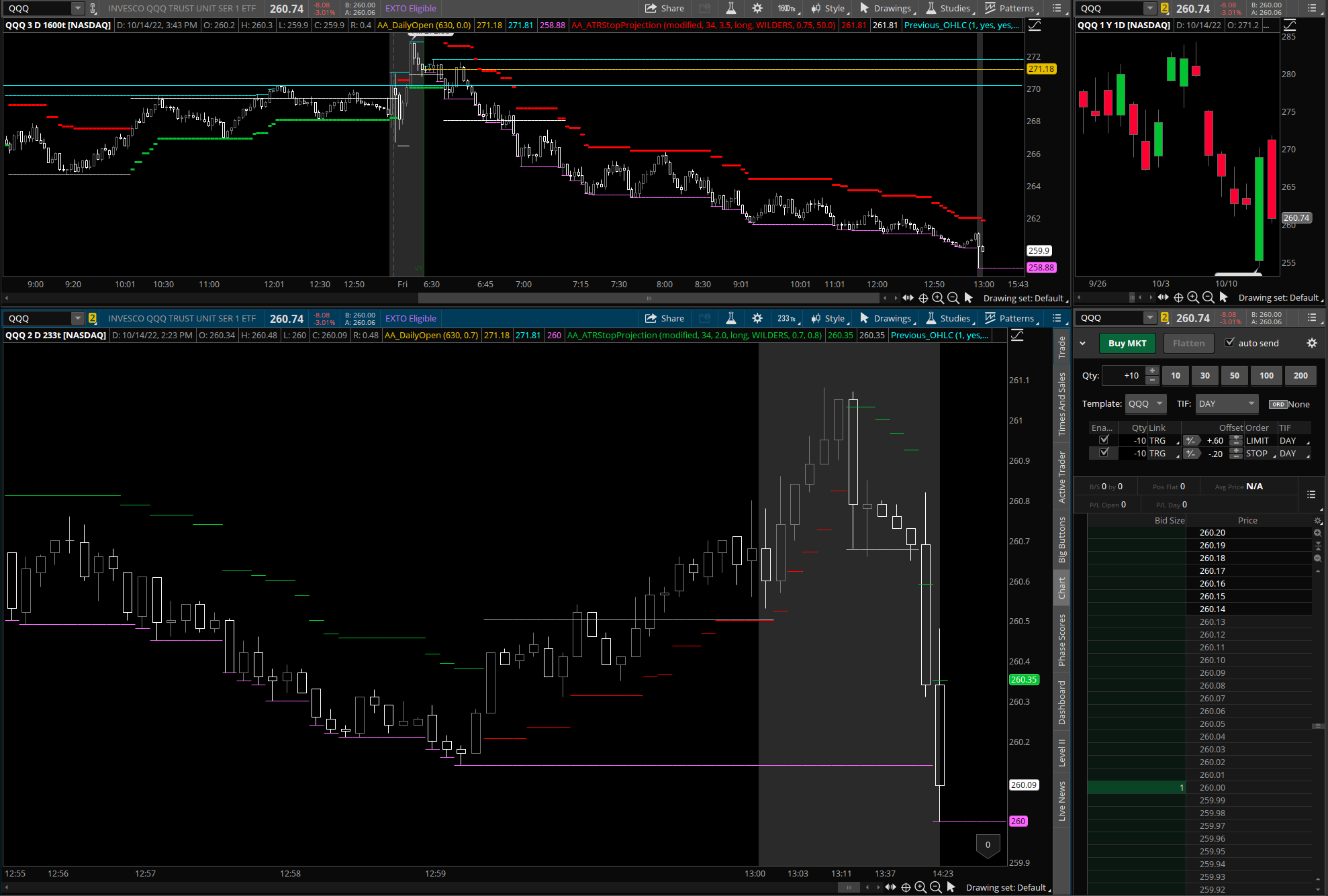Open the flask icon in the bottom chart toolbar

click(x=731, y=318)
